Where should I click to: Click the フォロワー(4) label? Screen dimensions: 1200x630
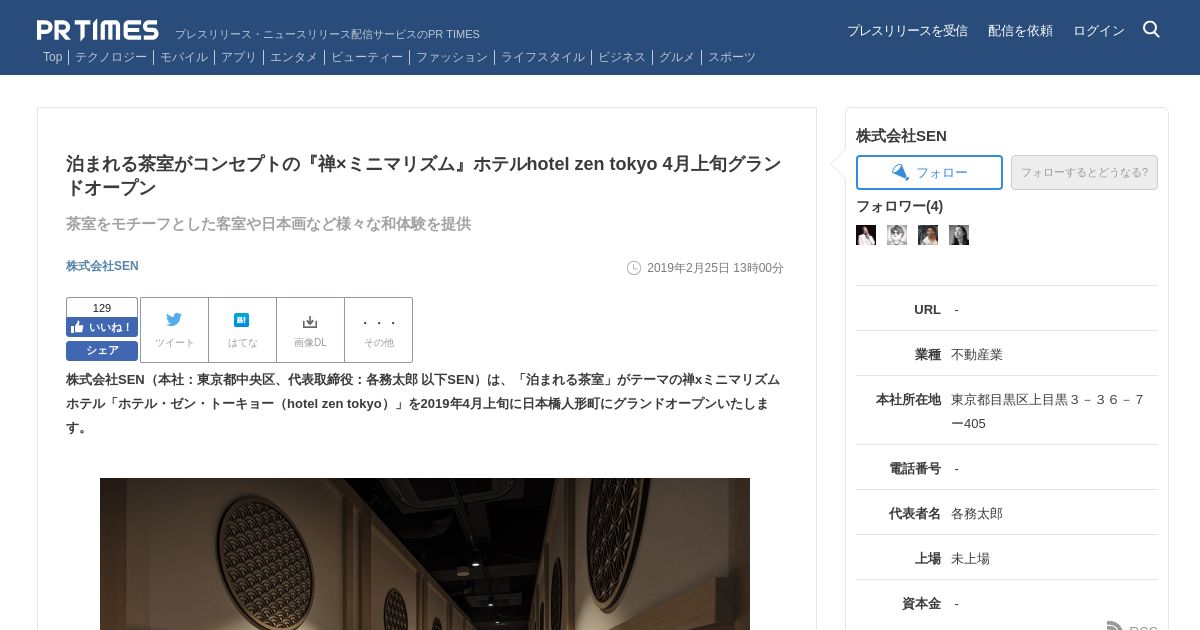tap(899, 206)
